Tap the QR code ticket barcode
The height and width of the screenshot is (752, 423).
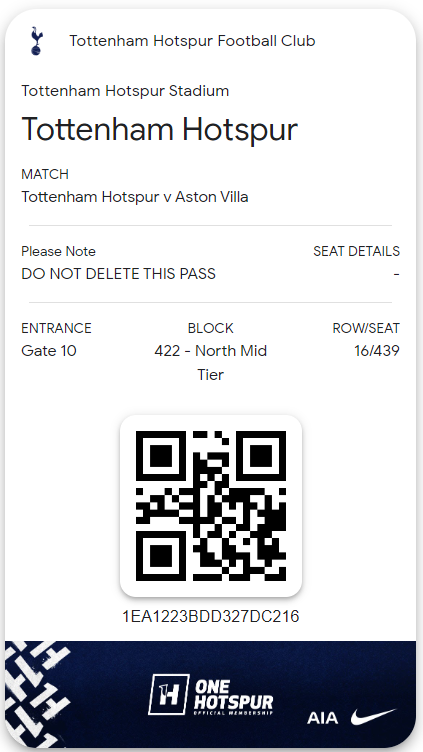[211, 506]
